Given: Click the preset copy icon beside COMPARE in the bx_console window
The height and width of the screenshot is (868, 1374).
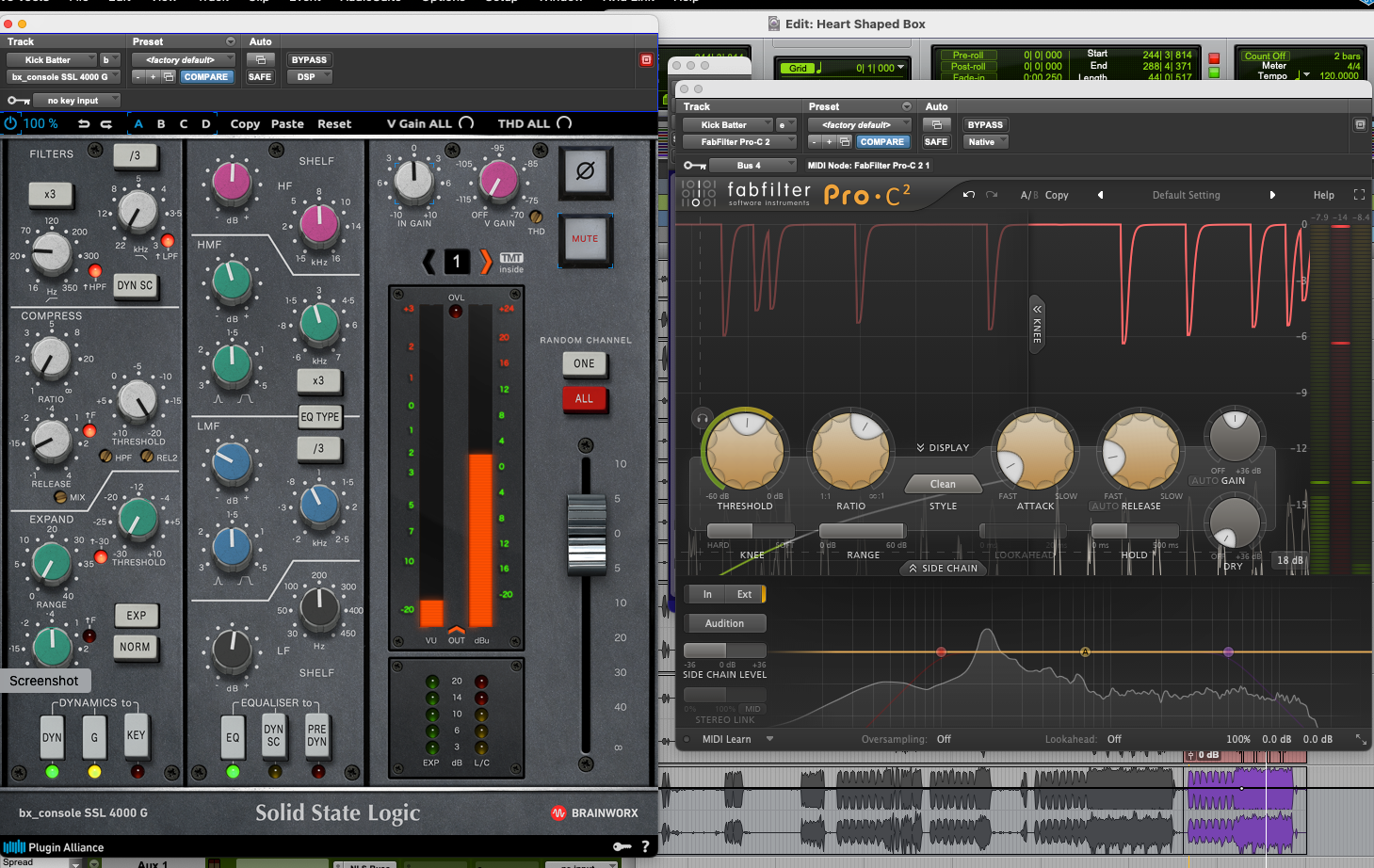Looking at the screenshot, I should tap(169, 77).
